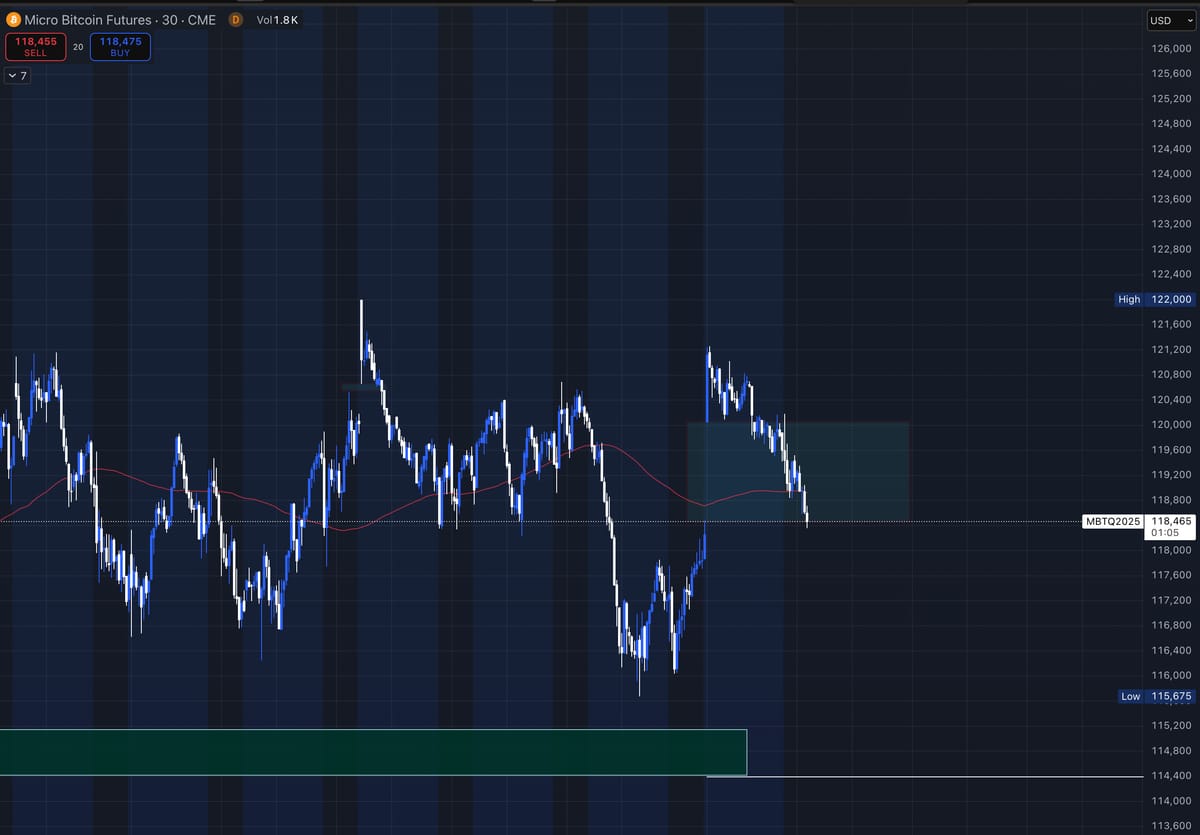Select the dark green rectangle drawing at the bottom

point(373,752)
